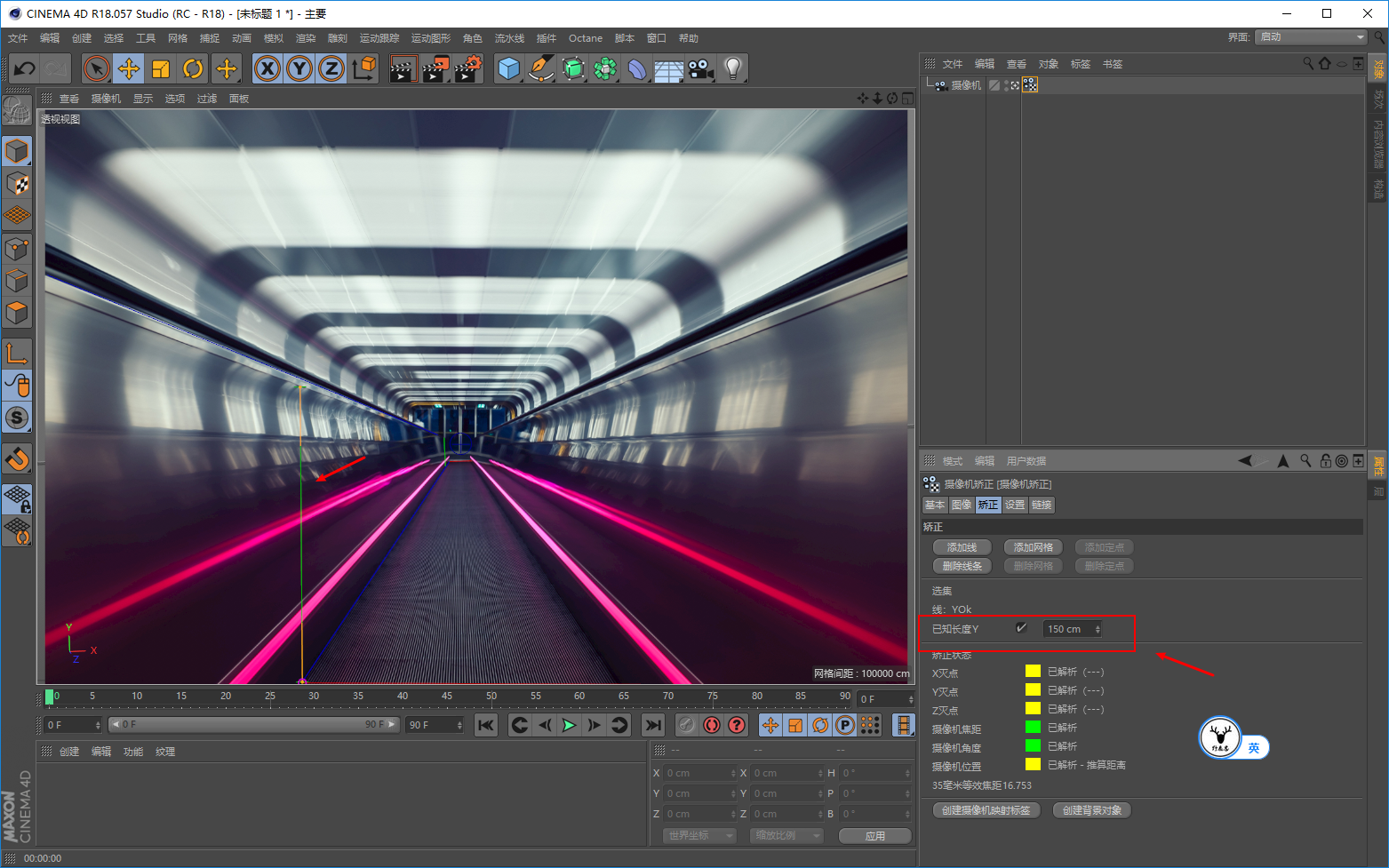
Task: Click the light bulb icon
Action: click(732, 68)
